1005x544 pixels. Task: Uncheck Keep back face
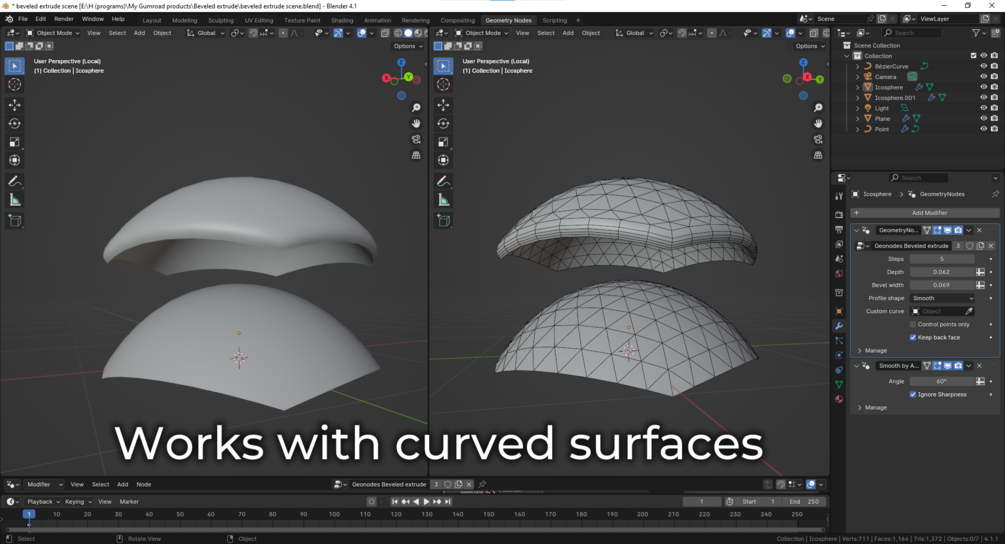point(913,338)
